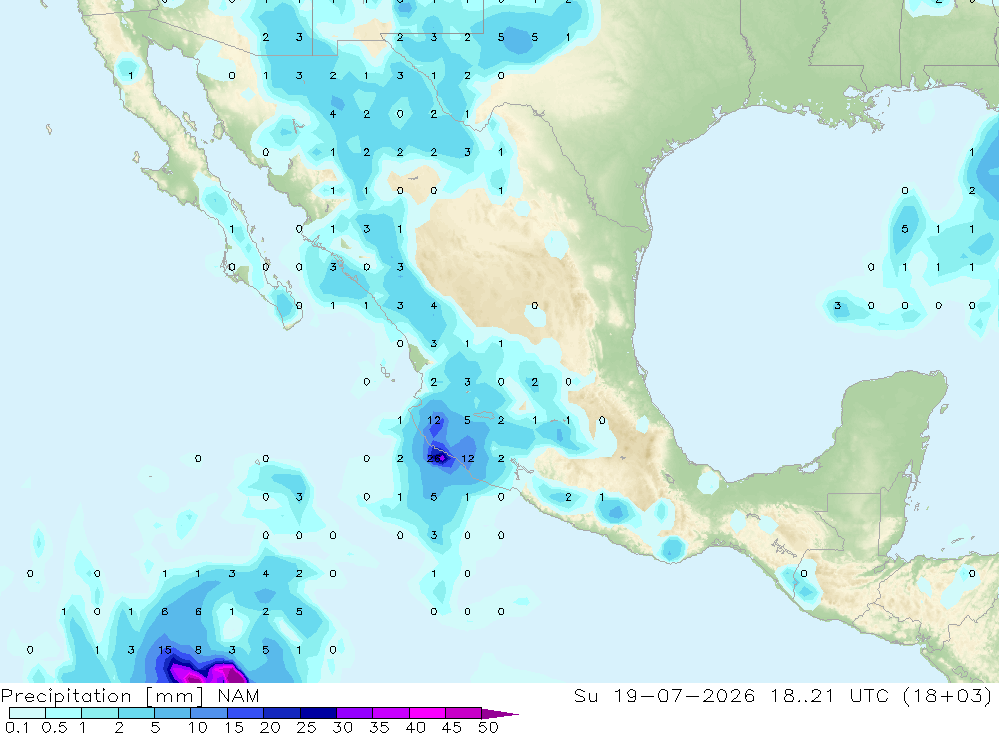Viewport: 1000px width, 733px height.
Task: Click the legend label "25"
Action: 306,727
